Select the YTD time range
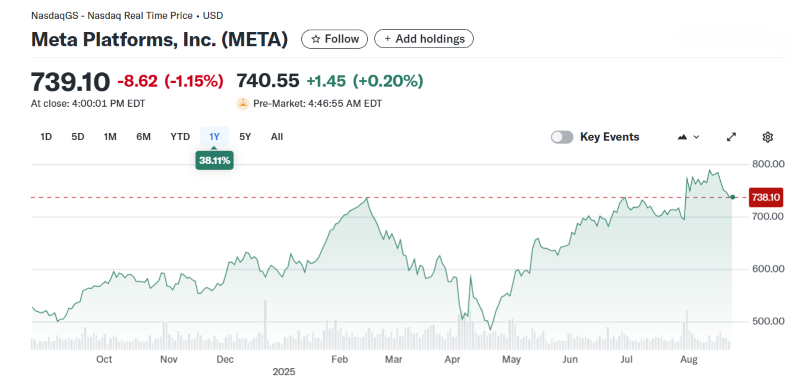The image size is (800, 383). click(x=180, y=137)
